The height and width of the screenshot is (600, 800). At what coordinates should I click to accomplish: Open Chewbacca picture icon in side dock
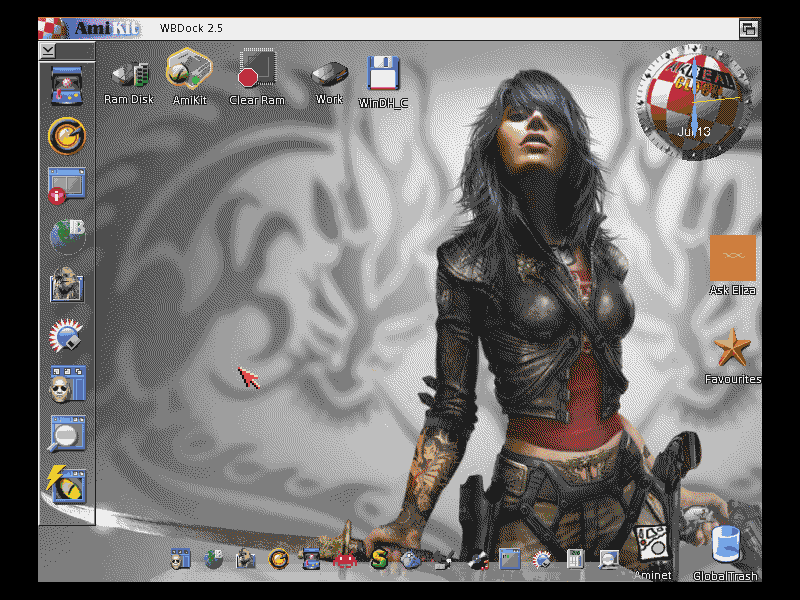pos(67,285)
